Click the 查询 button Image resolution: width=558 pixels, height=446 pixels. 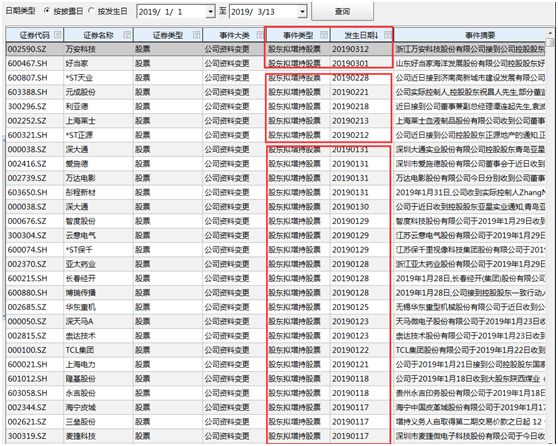(x=342, y=11)
